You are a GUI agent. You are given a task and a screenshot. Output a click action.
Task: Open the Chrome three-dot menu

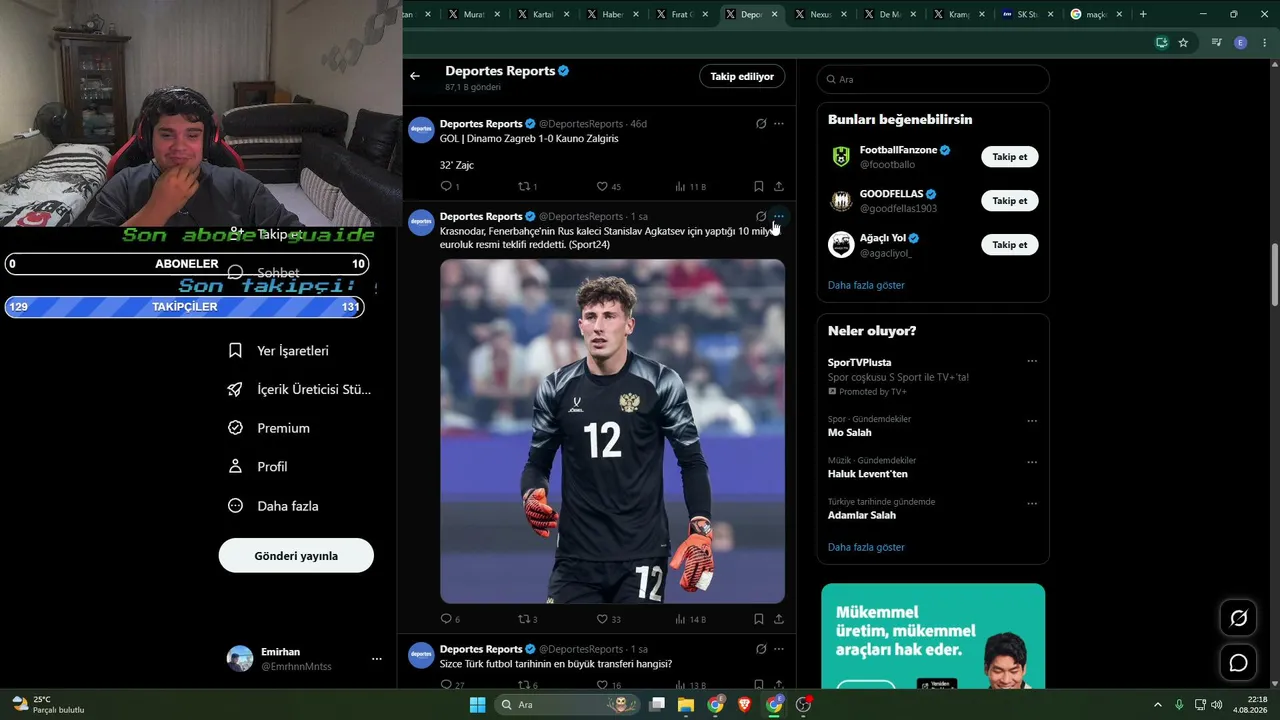pyautogui.click(x=1264, y=43)
